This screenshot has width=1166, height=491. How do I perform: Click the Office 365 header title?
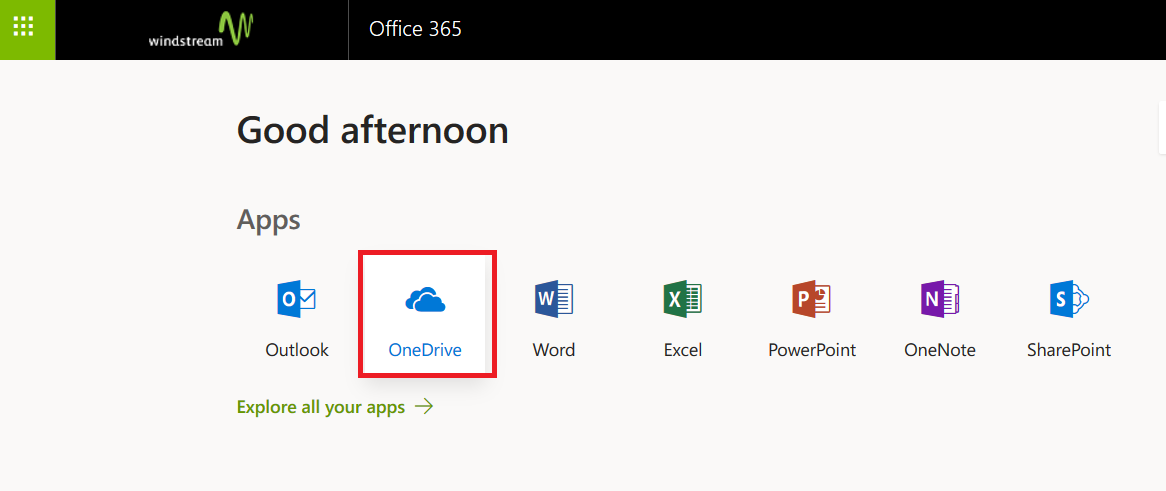click(415, 29)
